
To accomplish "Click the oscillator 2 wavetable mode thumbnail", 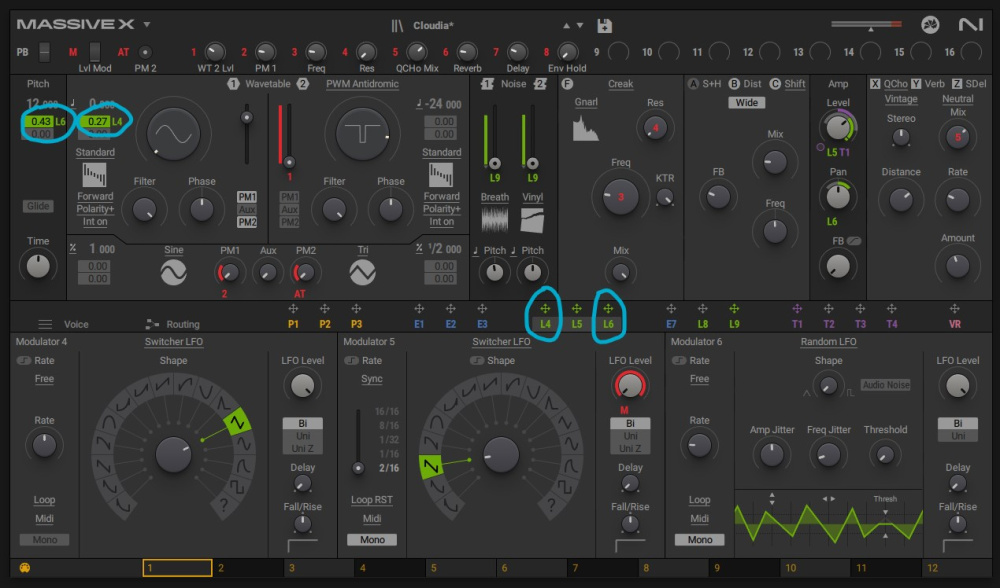I will 441,175.
